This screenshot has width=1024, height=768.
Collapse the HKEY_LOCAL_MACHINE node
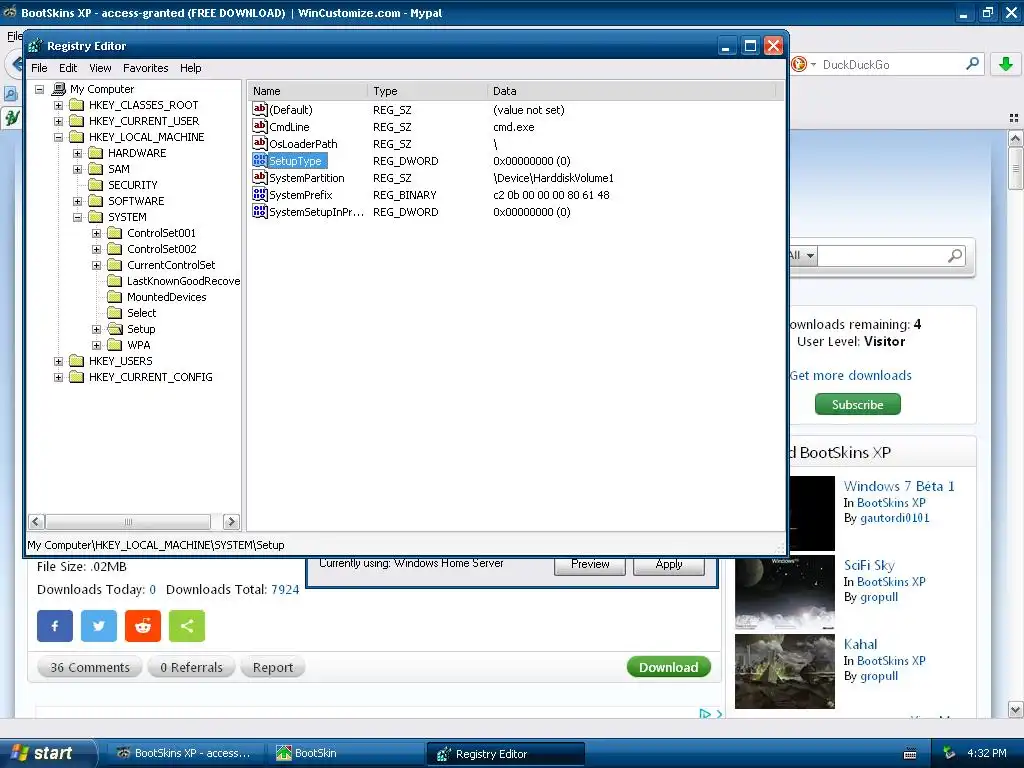(58, 137)
